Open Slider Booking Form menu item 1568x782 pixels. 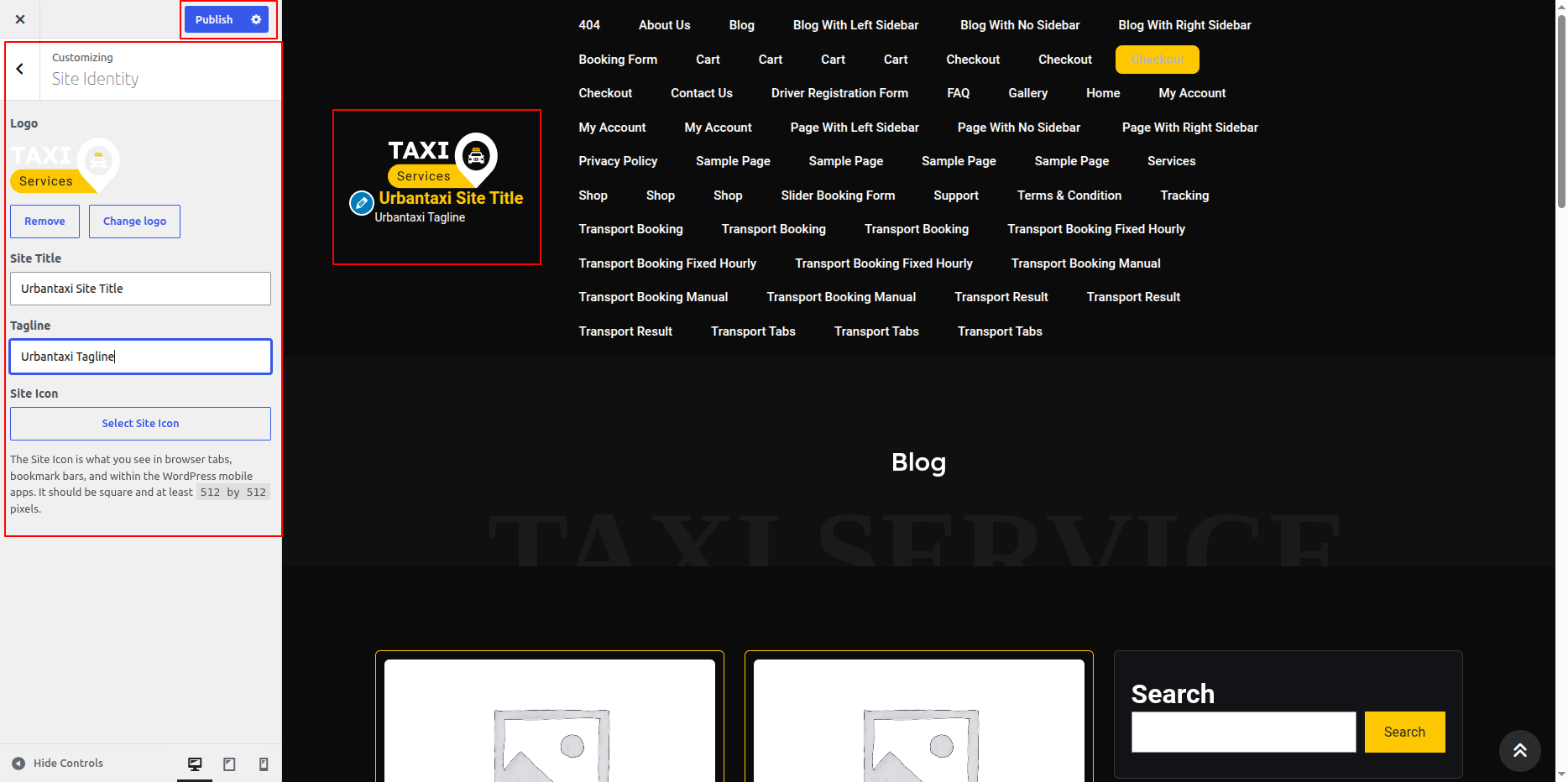pyautogui.click(x=838, y=195)
